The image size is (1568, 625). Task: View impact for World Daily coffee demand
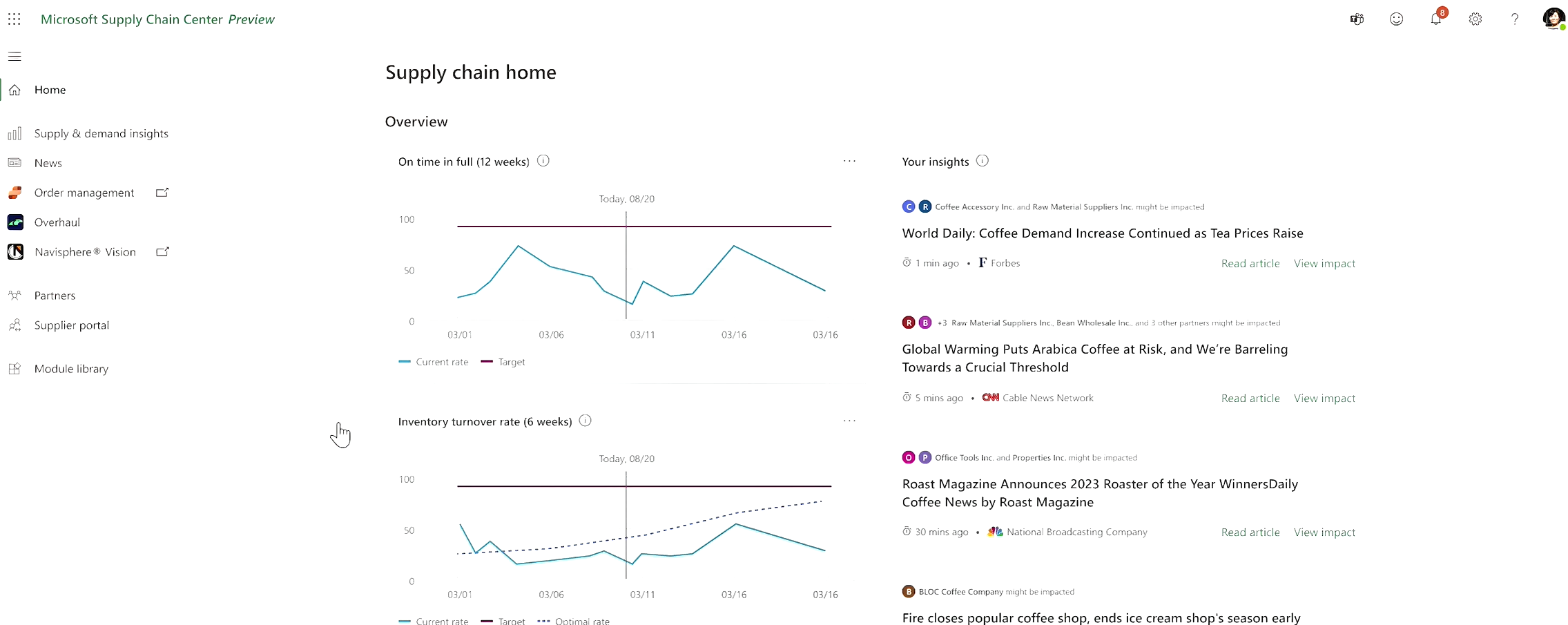coord(1324,264)
